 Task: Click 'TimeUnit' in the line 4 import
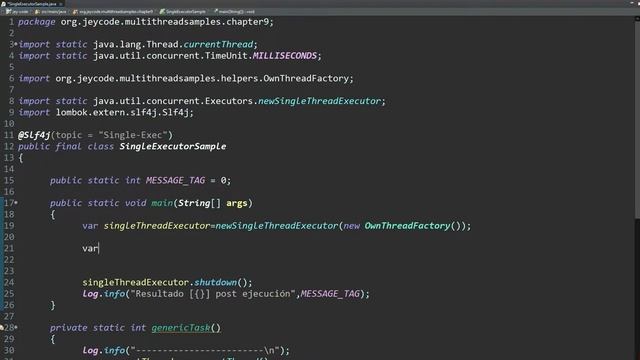[227, 56]
